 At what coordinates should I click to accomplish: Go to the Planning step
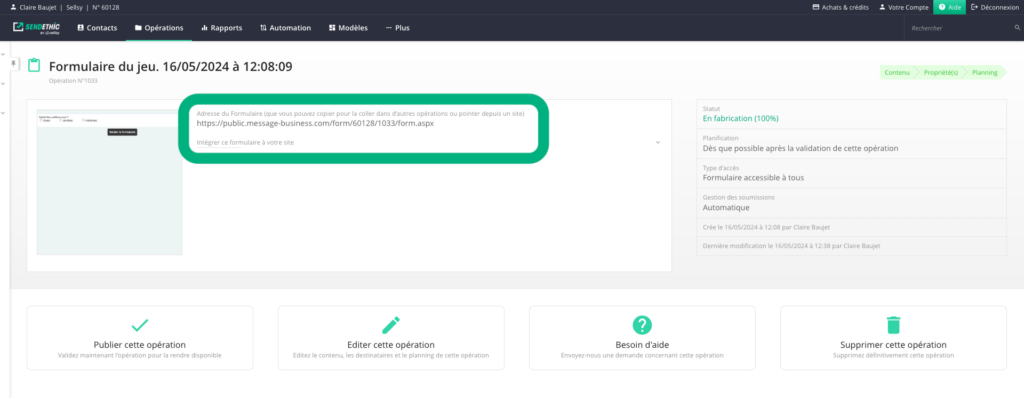984,73
